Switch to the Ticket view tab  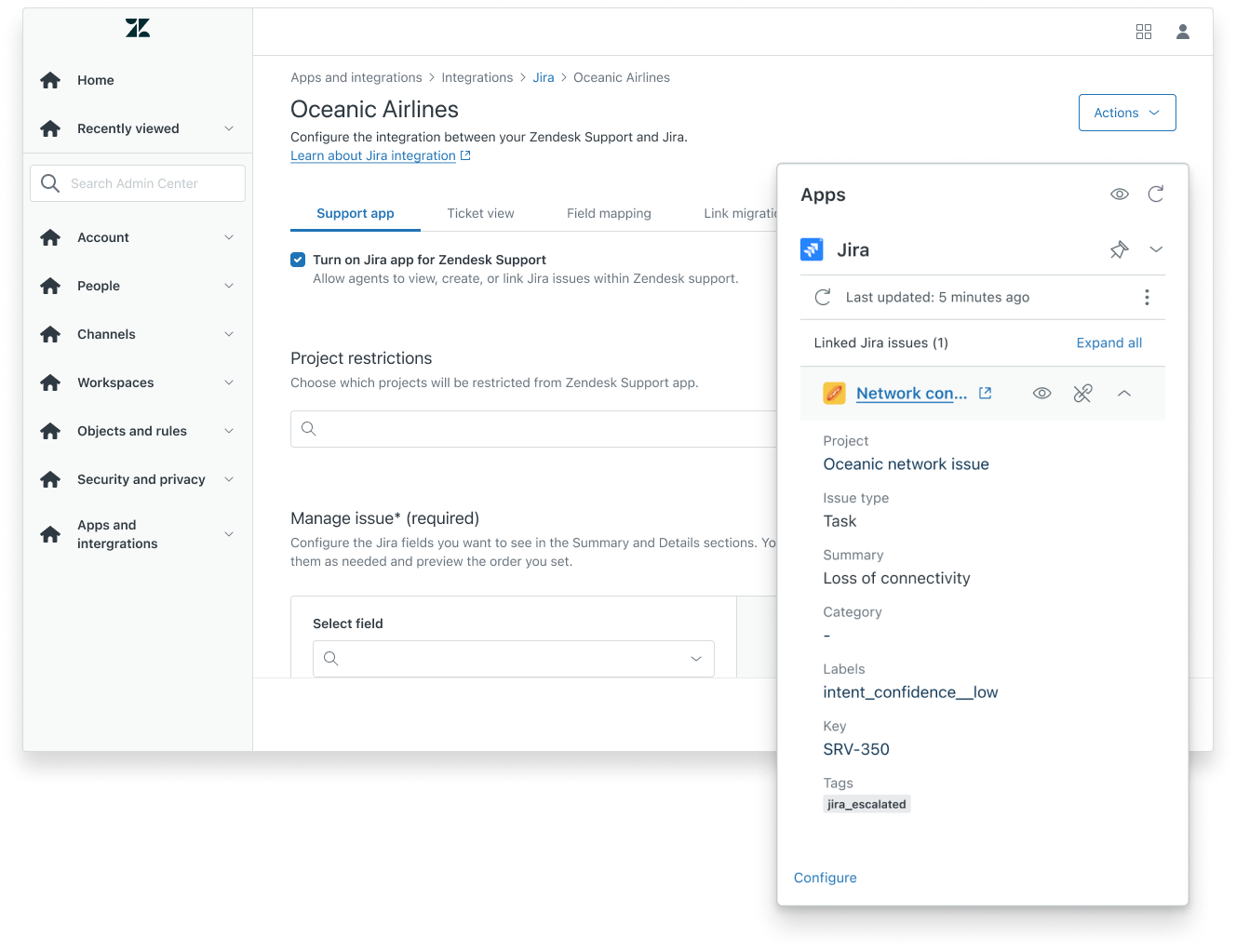480,213
